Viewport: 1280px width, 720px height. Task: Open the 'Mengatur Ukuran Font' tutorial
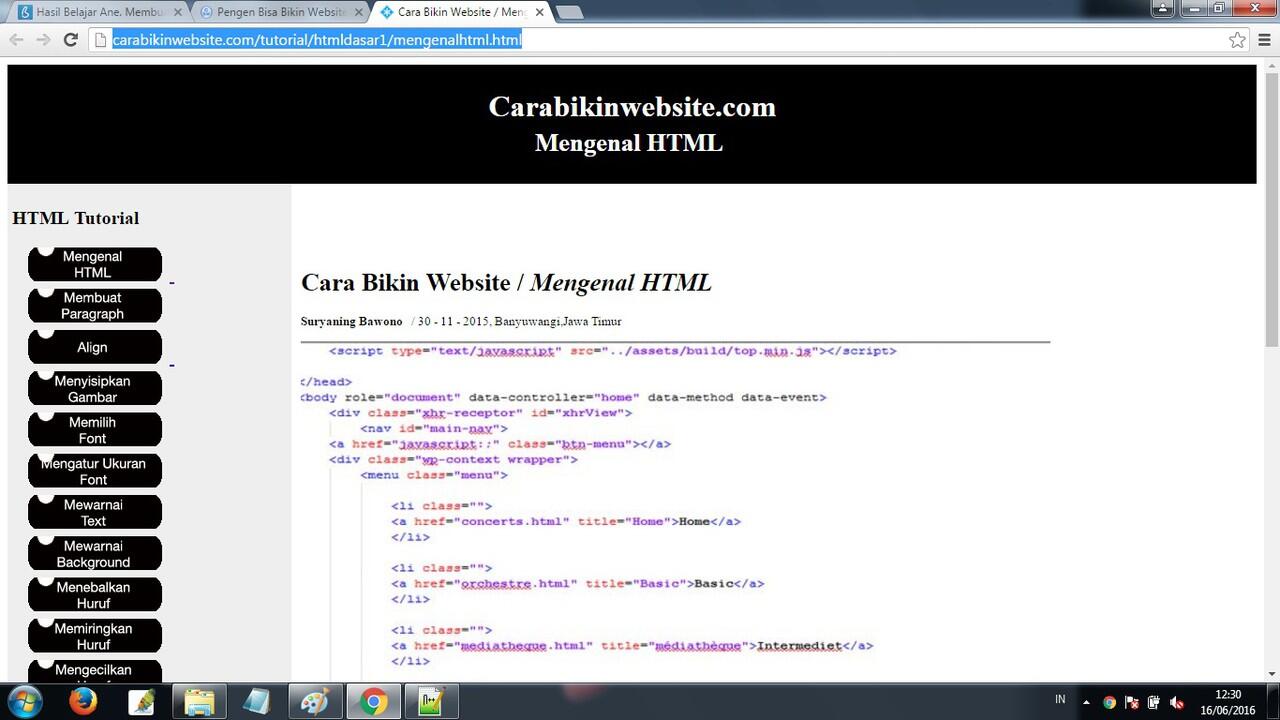[94, 470]
